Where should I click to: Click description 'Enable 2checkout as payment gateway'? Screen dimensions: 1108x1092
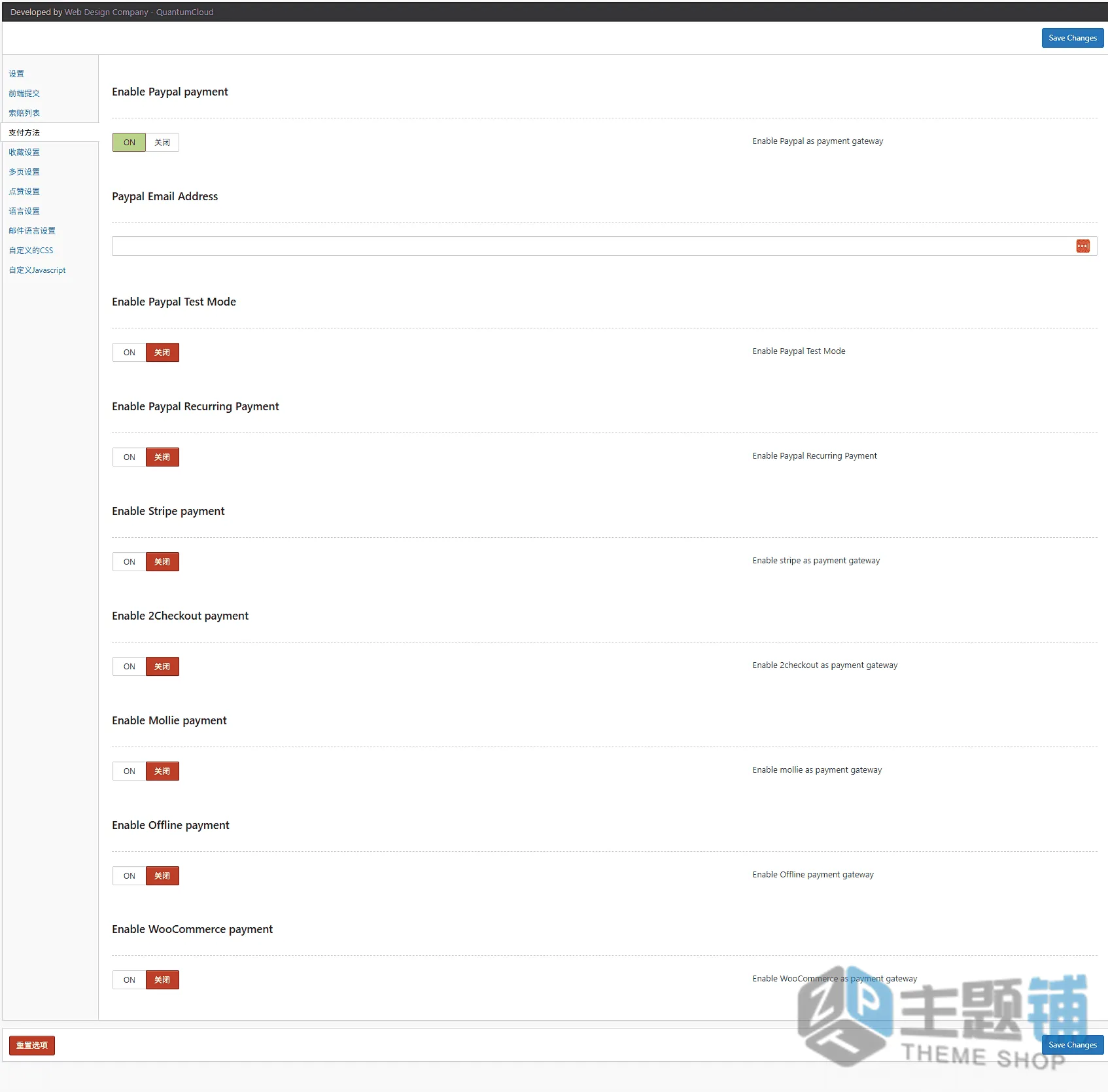click(825, 665)
